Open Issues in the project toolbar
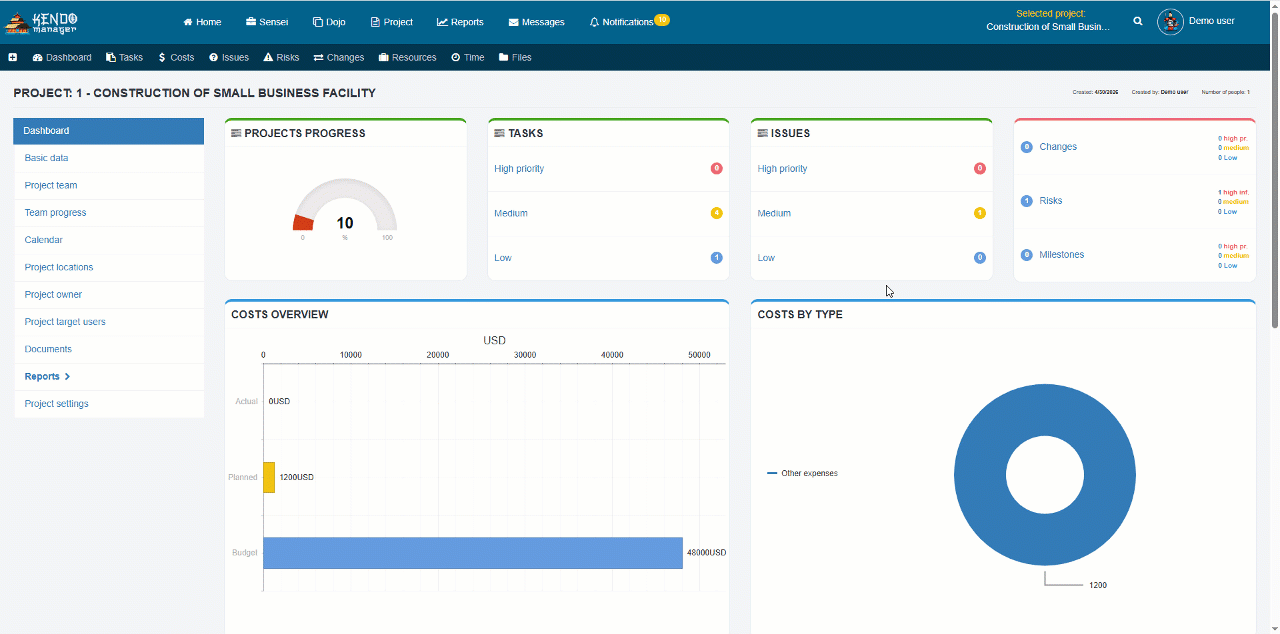 pos(229,57)
